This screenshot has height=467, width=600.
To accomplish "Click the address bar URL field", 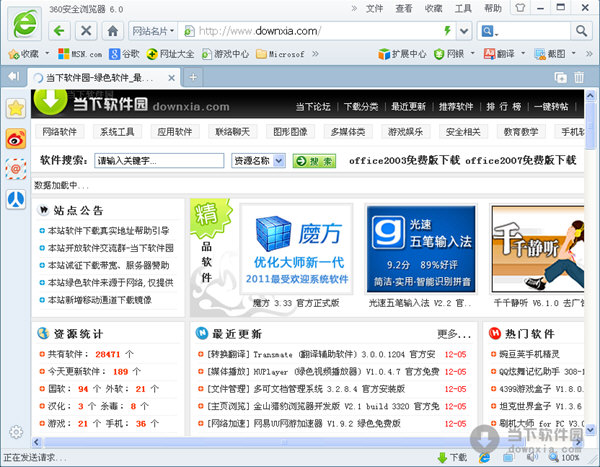I will pyautogui.click(x=313, y=31).
